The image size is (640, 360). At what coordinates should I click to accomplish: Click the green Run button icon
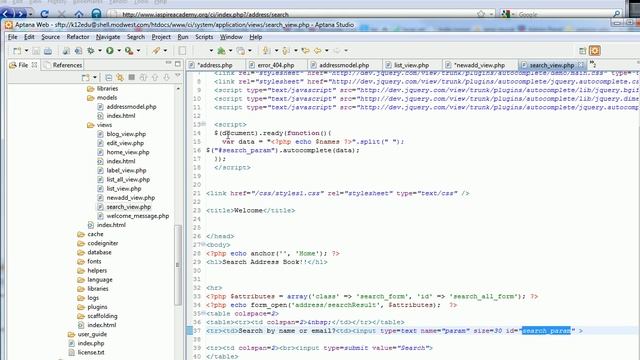click(110, 51)
